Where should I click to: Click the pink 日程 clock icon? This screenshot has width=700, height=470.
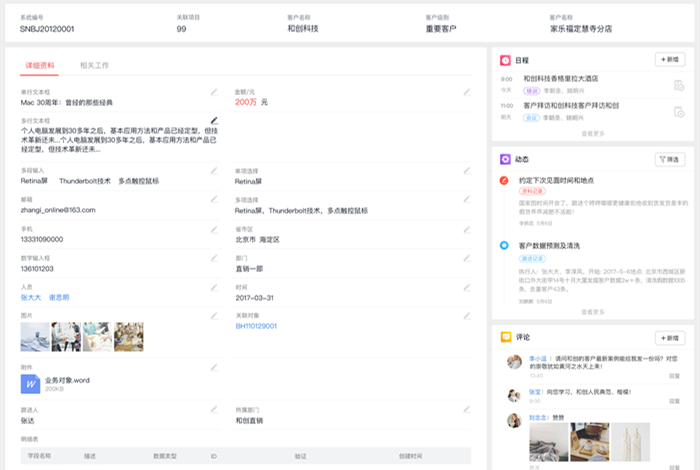click(x=506, y=60)
